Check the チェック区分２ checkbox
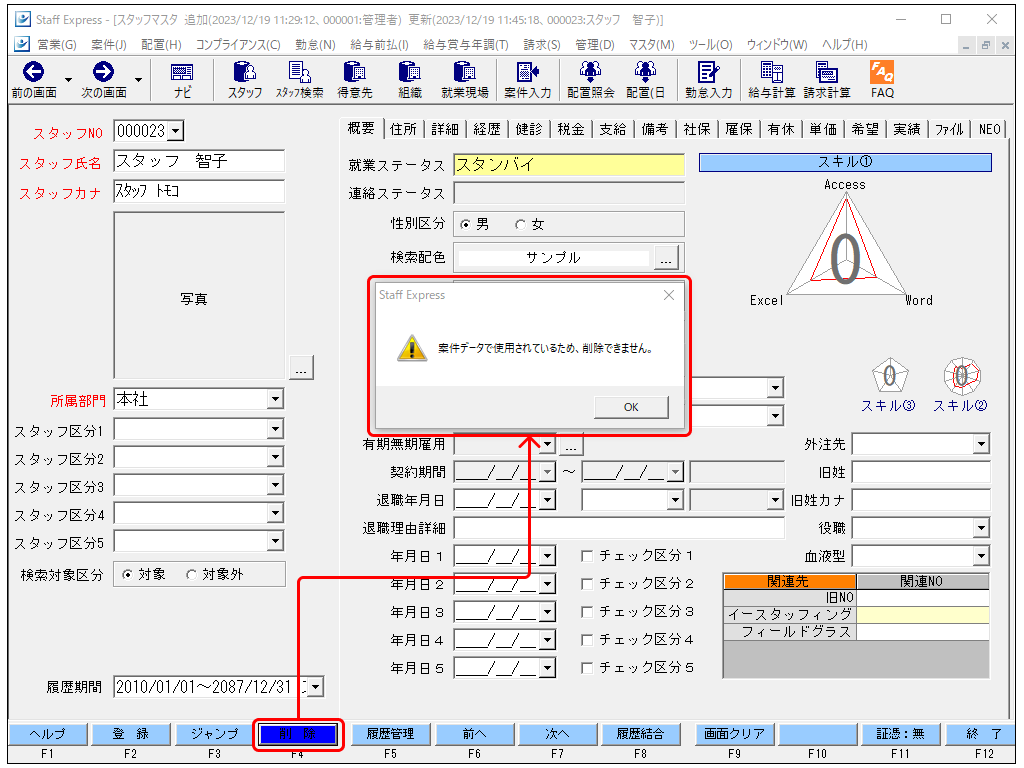The width and height of the screenshot is (1024, 768). tap(587, 584)
